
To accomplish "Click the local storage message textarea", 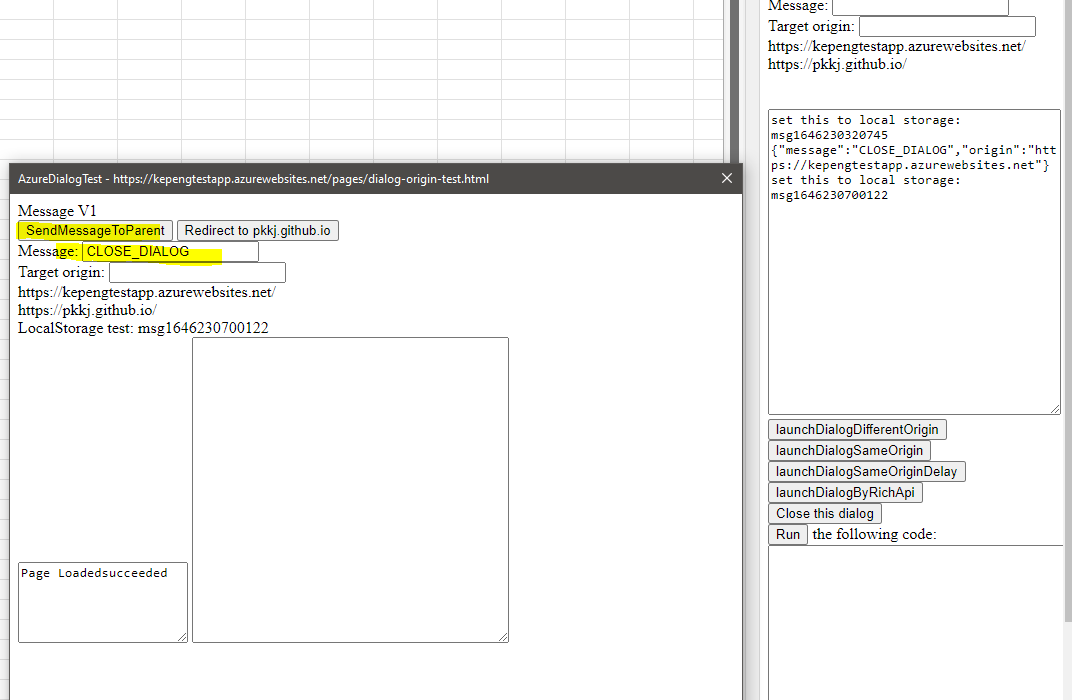I will (913, 260).
